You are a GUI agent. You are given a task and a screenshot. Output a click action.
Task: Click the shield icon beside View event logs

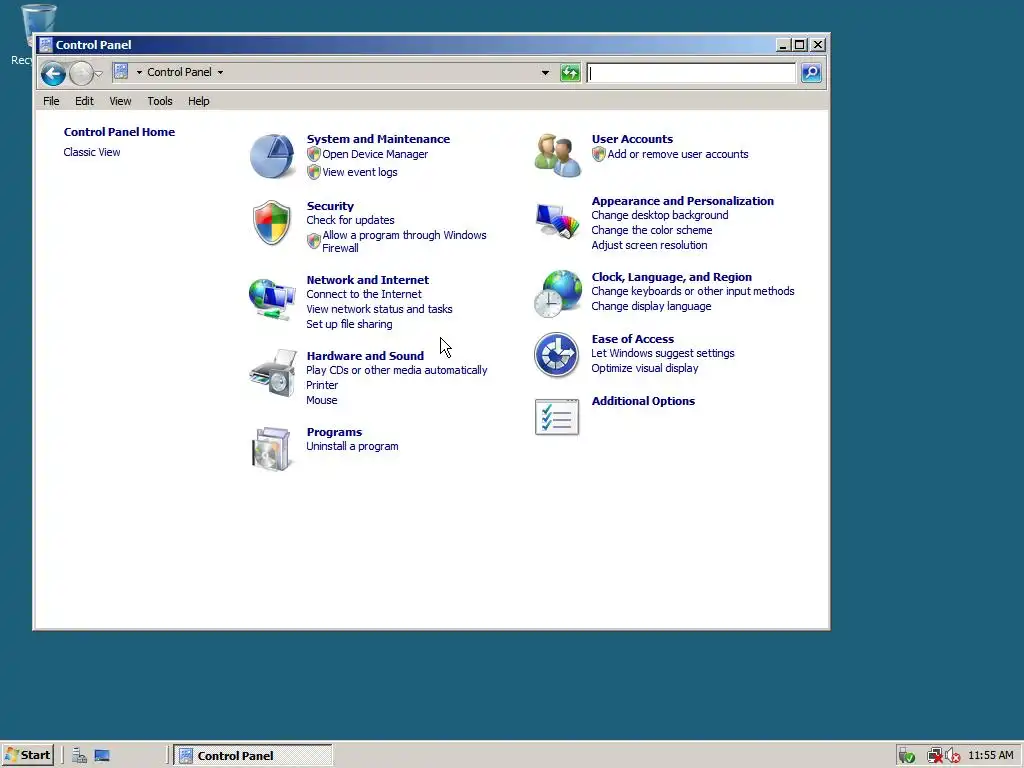[313, 172]
